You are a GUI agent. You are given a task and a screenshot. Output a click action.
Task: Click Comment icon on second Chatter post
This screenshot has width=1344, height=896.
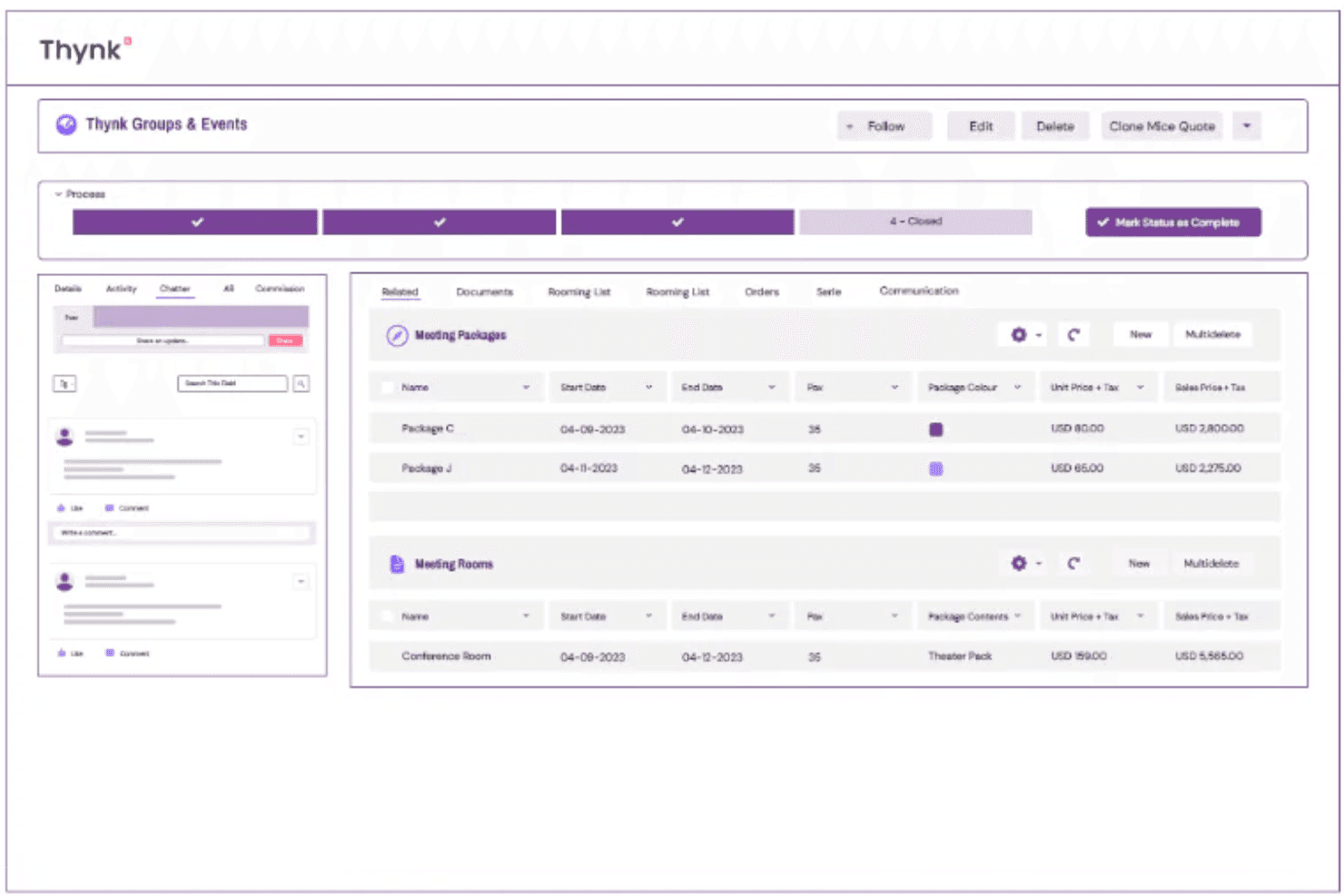[x=109, y=653]
